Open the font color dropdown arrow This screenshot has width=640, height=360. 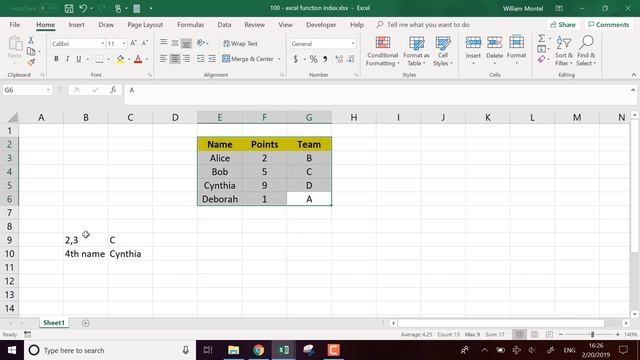coord(147,60)
